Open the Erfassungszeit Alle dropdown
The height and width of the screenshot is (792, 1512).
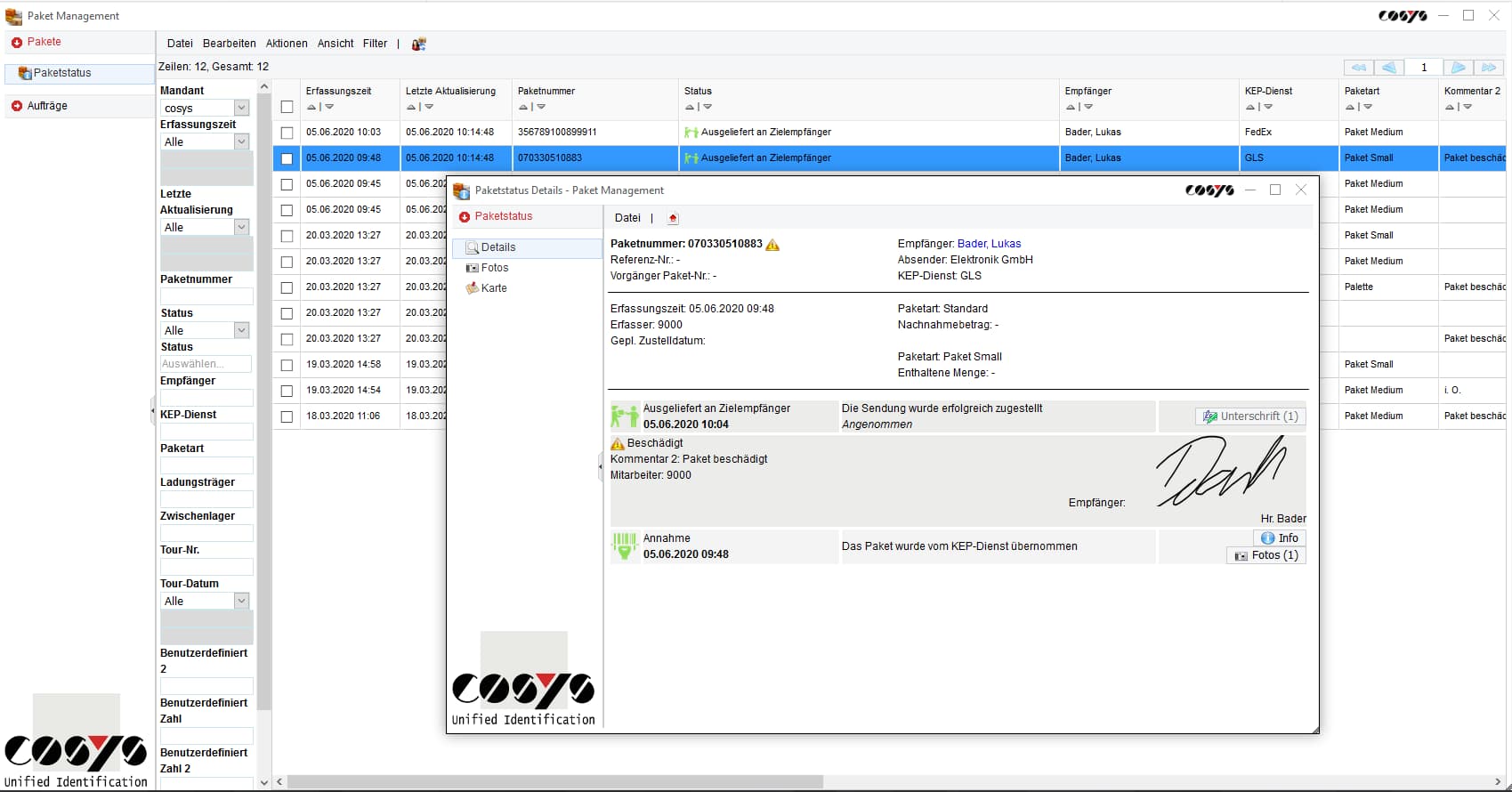point(241,141)
